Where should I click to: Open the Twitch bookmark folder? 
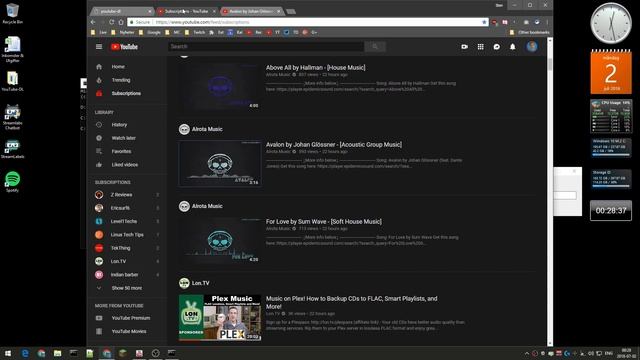pyautogui.click(x=195, y=32)
